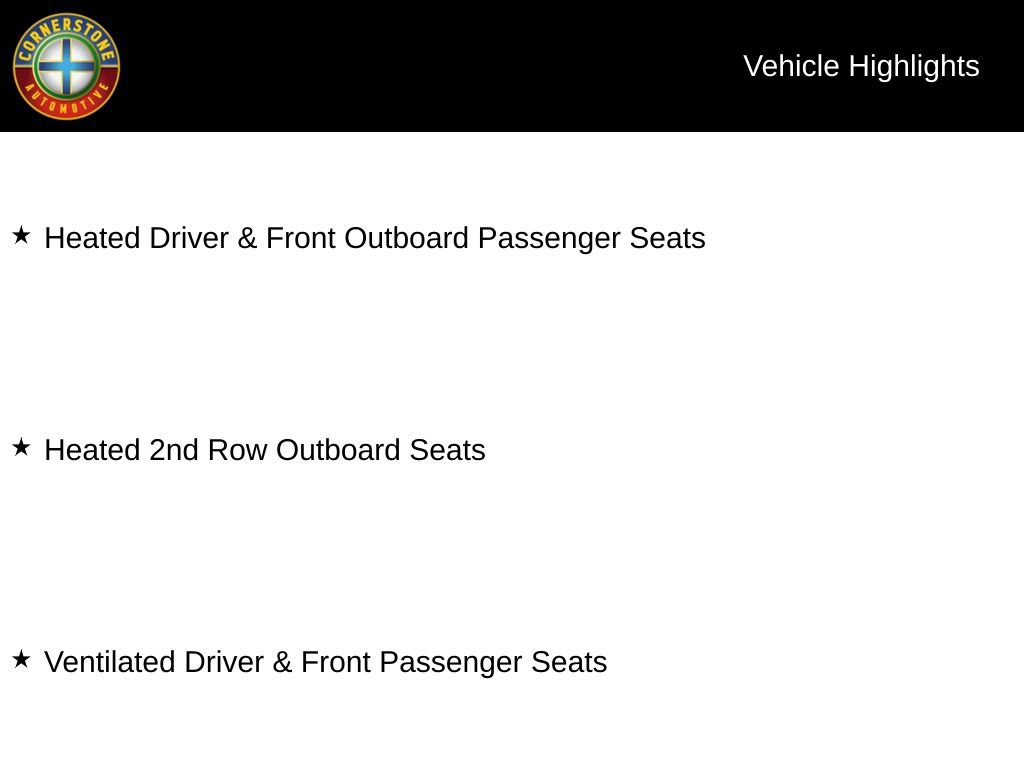The height and width of the screenshot is (768, 1024).
Task: Select the blue cross in the logo center
Action: (x=66, y=65)
